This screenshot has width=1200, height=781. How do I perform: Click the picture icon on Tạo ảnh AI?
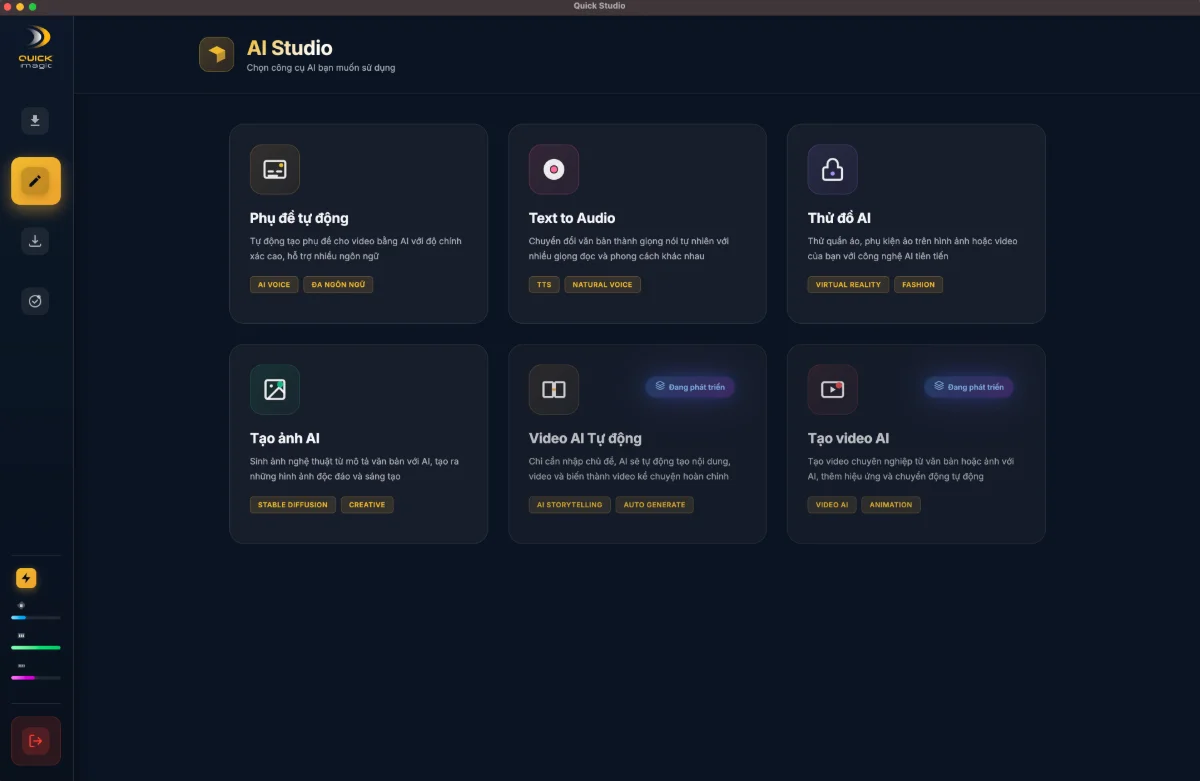pyautogui.click(x=274, y=389)
